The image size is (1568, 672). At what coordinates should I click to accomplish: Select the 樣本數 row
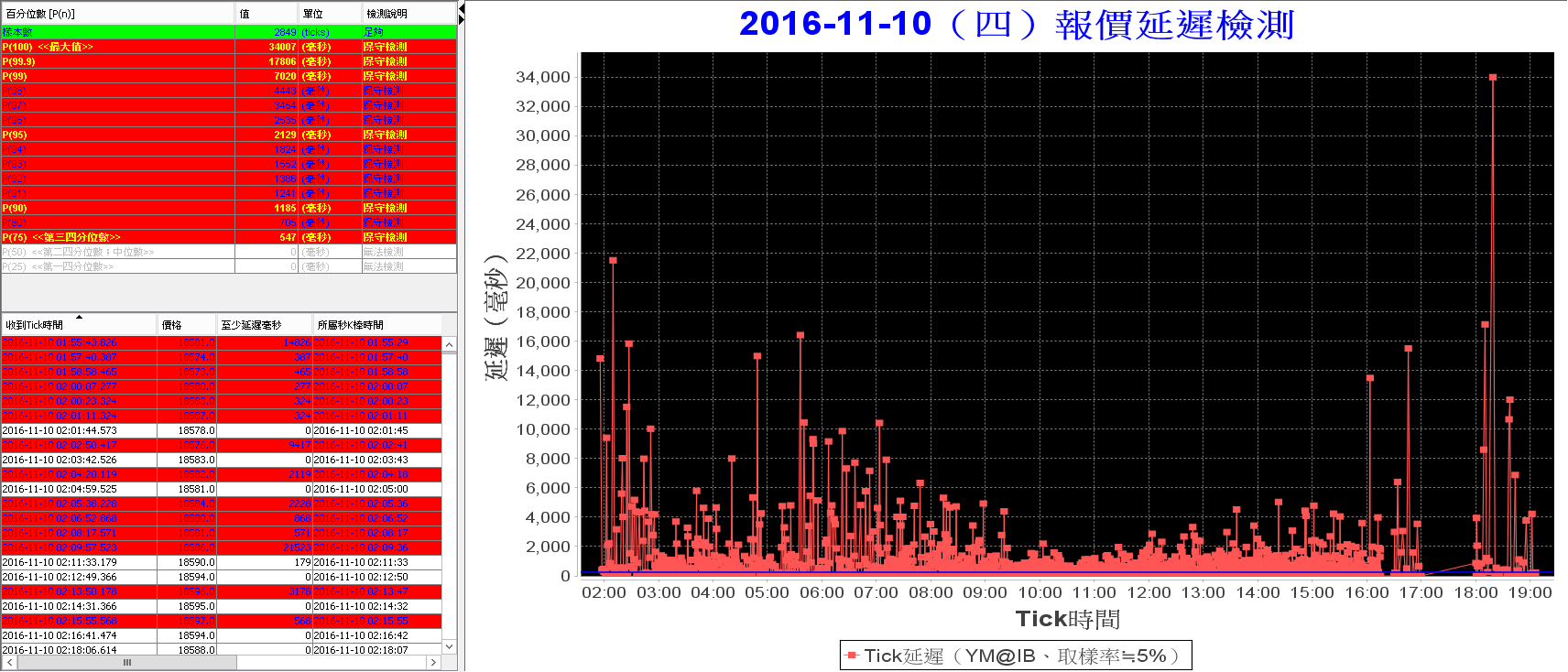229,32
